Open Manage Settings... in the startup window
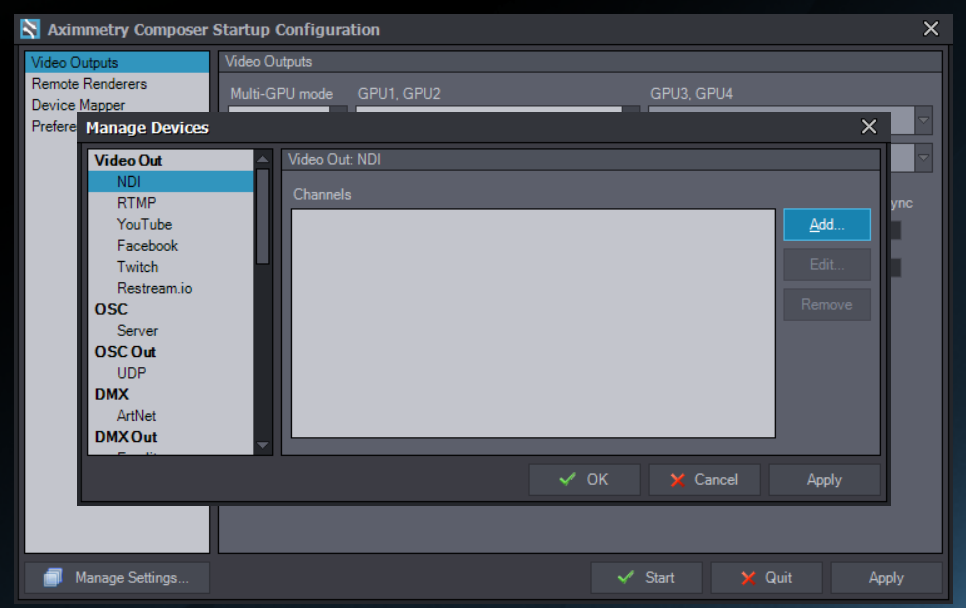The image size is (966, 608). [117, 577]
